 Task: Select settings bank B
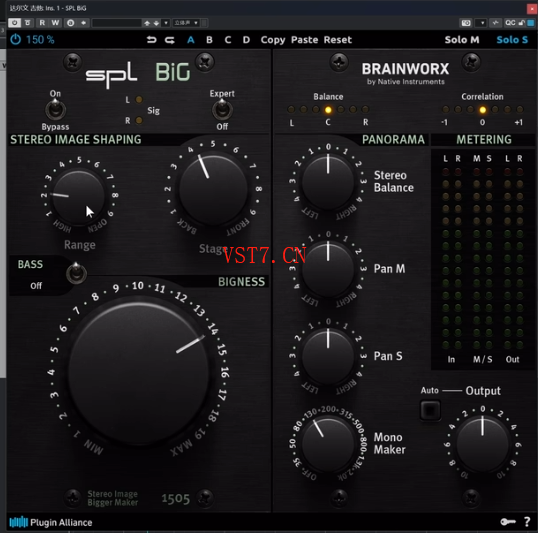pyautogui.click(x=209, y=40)
